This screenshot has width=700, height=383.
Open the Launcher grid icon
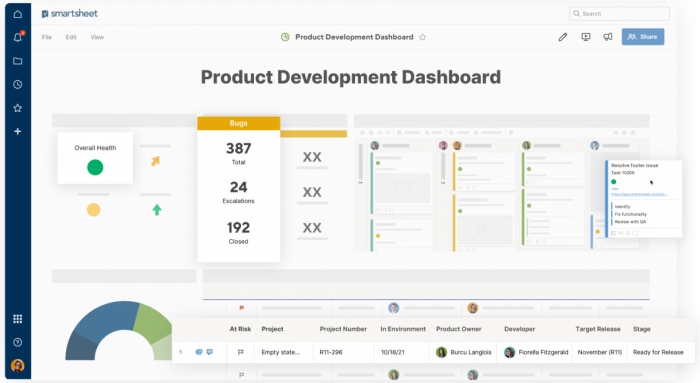pyautogui.click(x=17, y=319)
